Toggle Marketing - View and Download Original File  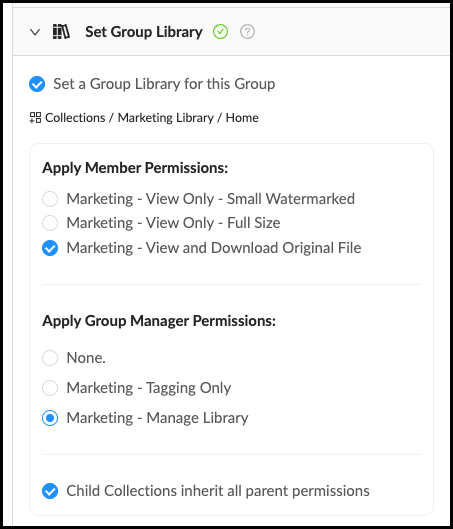tap(50, 248)
